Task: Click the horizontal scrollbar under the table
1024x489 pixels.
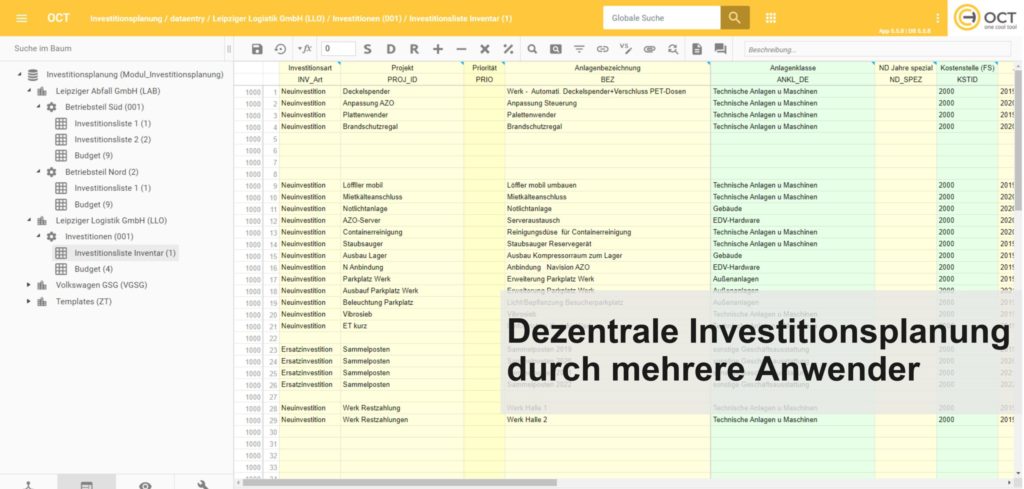Action: point(398,483)
